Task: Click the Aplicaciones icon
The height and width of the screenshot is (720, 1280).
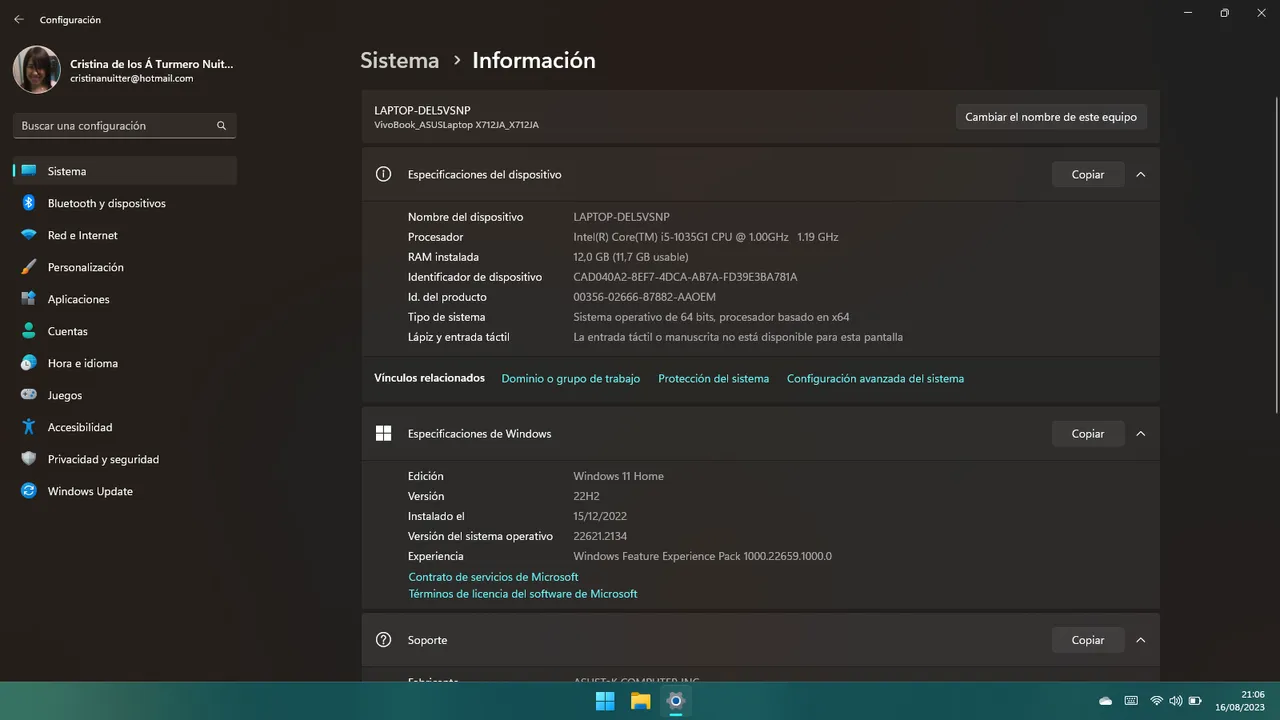Action: pyautogui.click(x=29, y=299)
